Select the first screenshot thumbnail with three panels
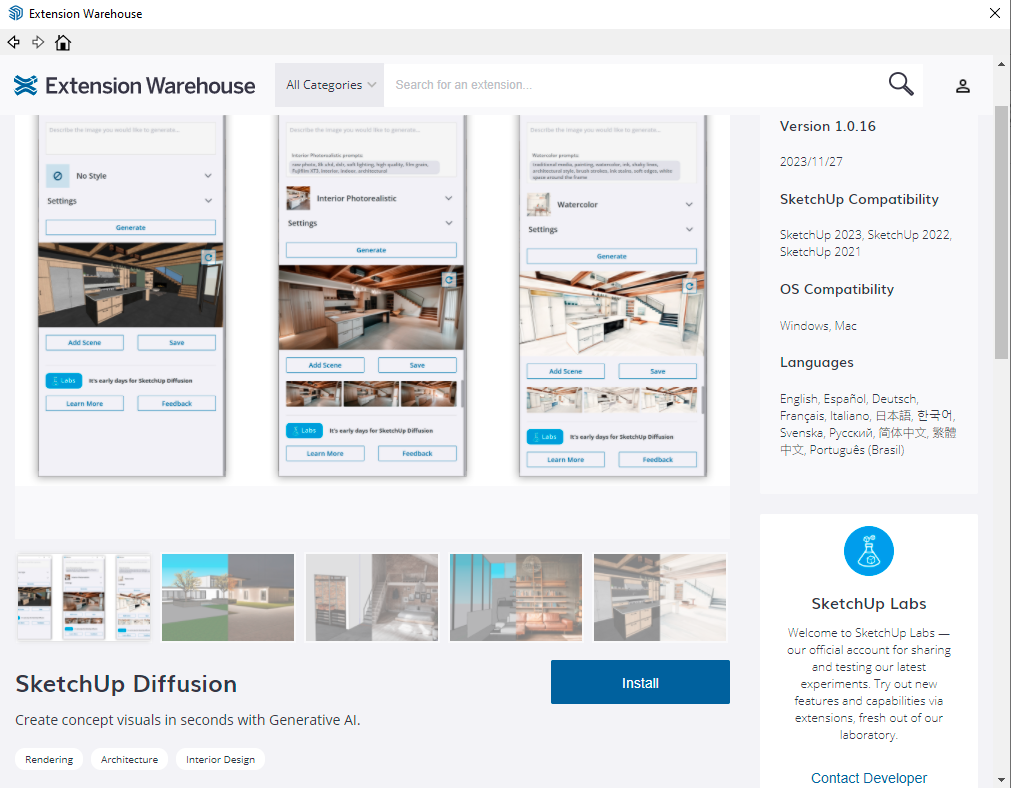1011x788 pixels. tap(84, 597)
